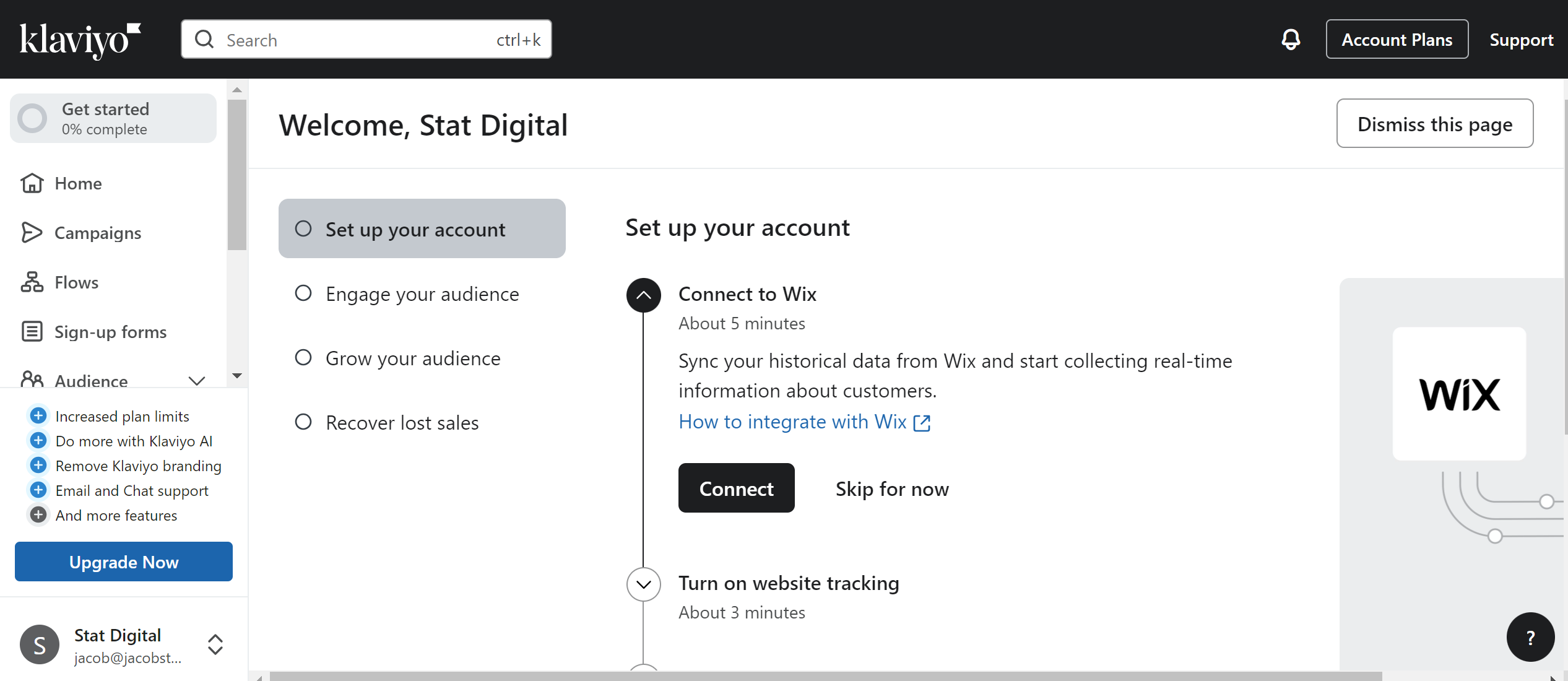Open the account switcher arrows
Viewport: 1568px width, 681px height.
click(215, 644)
